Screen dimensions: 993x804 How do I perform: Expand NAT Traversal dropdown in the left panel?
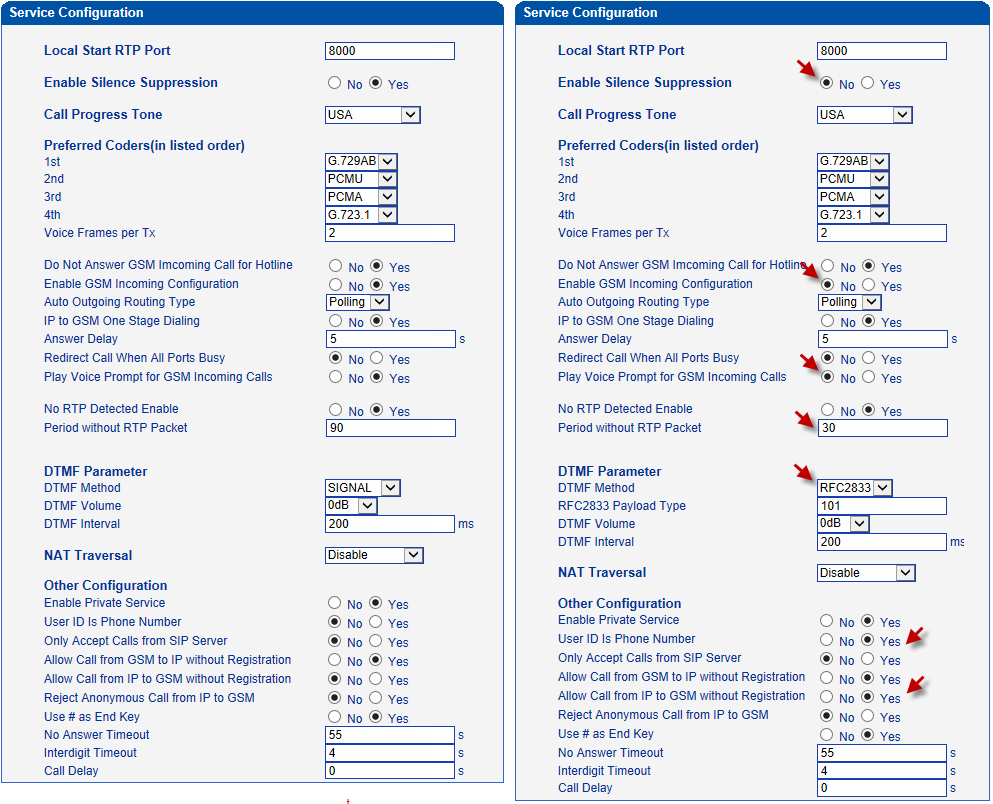click(x=374, y=555)
